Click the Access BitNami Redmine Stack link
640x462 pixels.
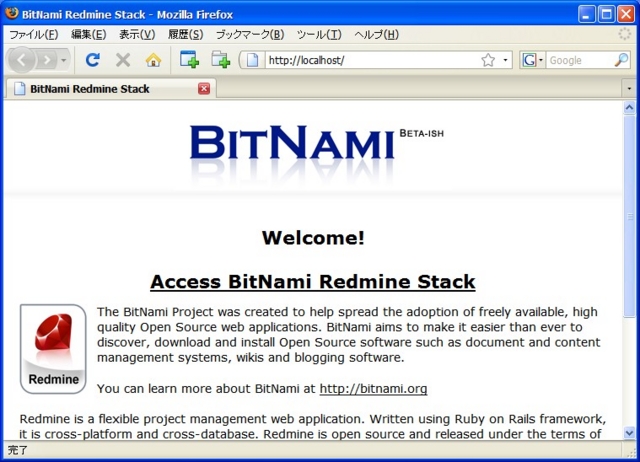(x=313, y=282)
